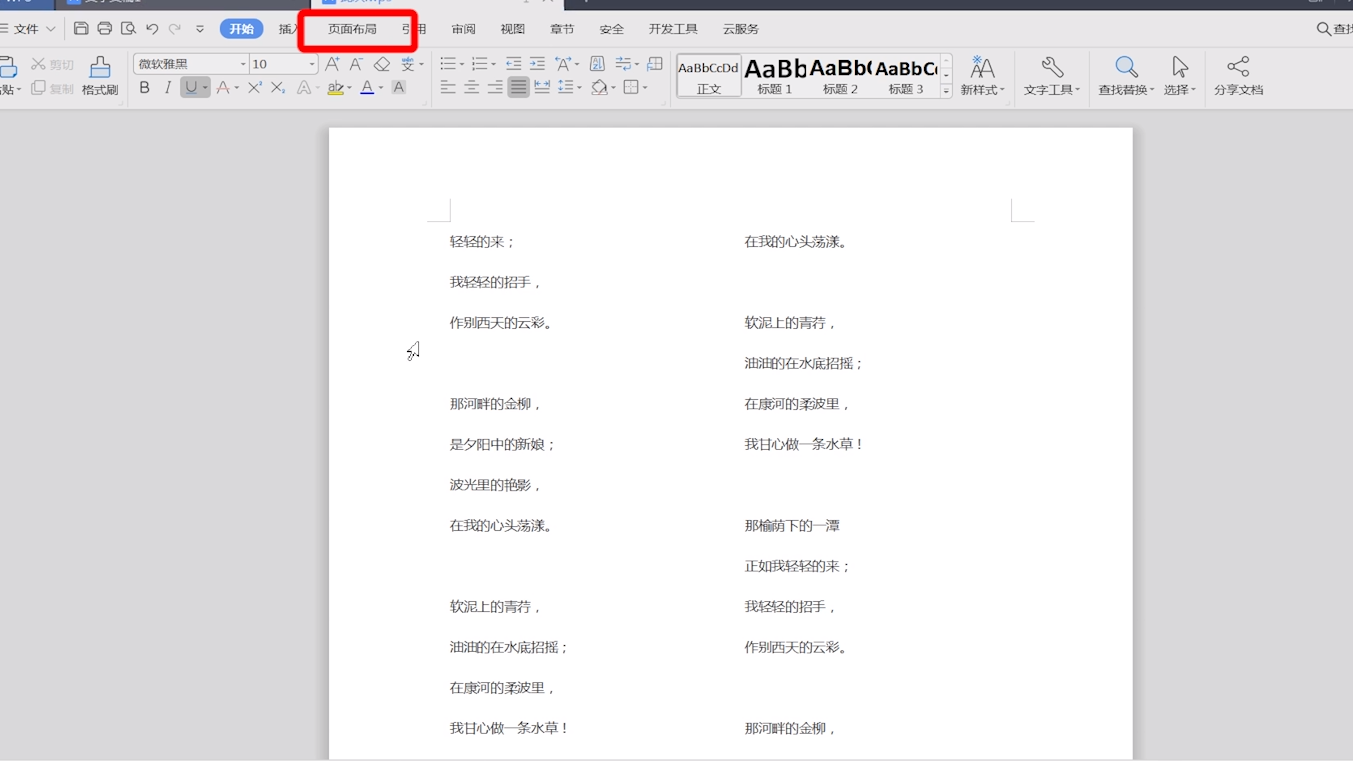Switch to the 审阅 tab
The image size is (1353, 761).
pos(463,29)
